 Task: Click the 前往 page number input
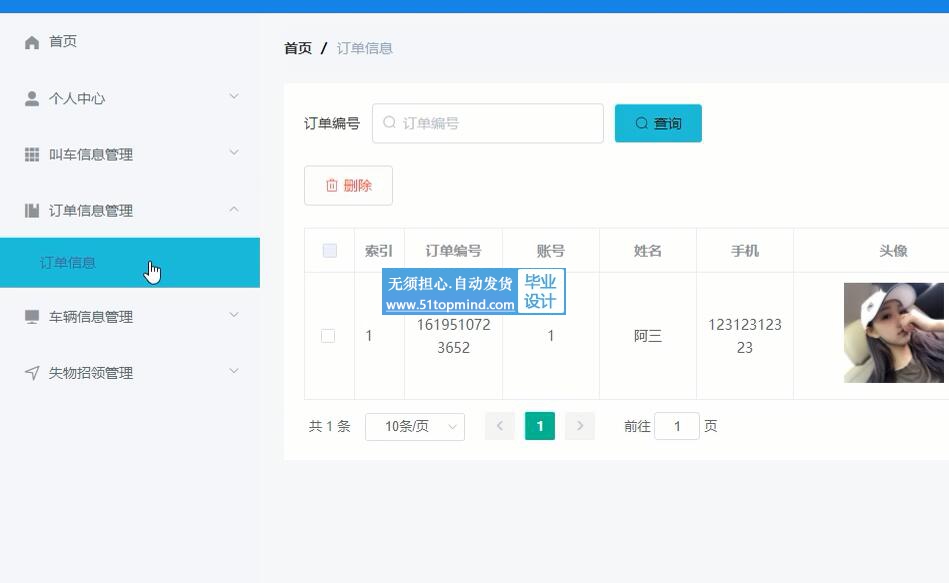677,426
